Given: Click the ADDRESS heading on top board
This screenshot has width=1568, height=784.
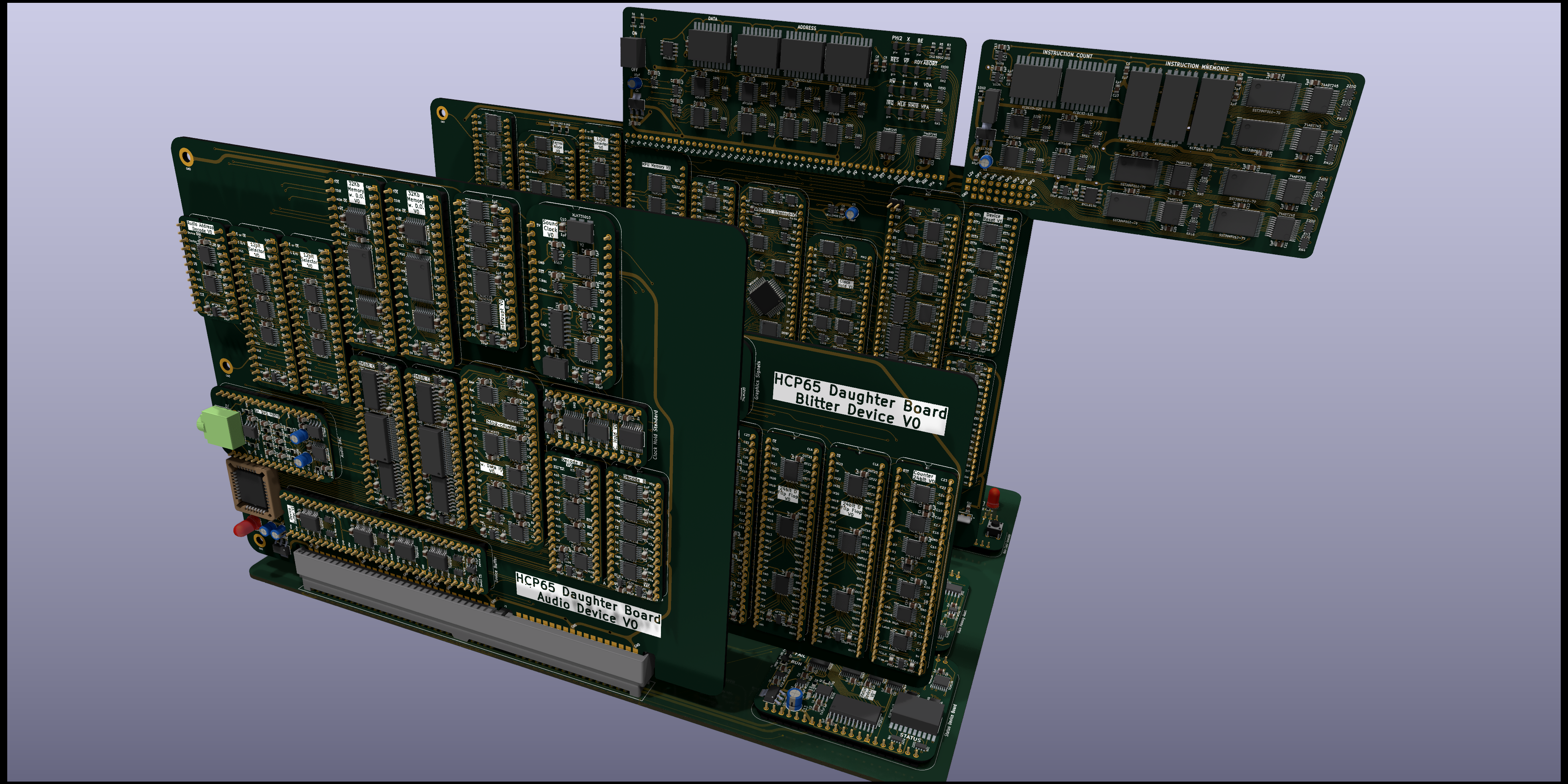Looking at the screenshot, I should [807, 27].
